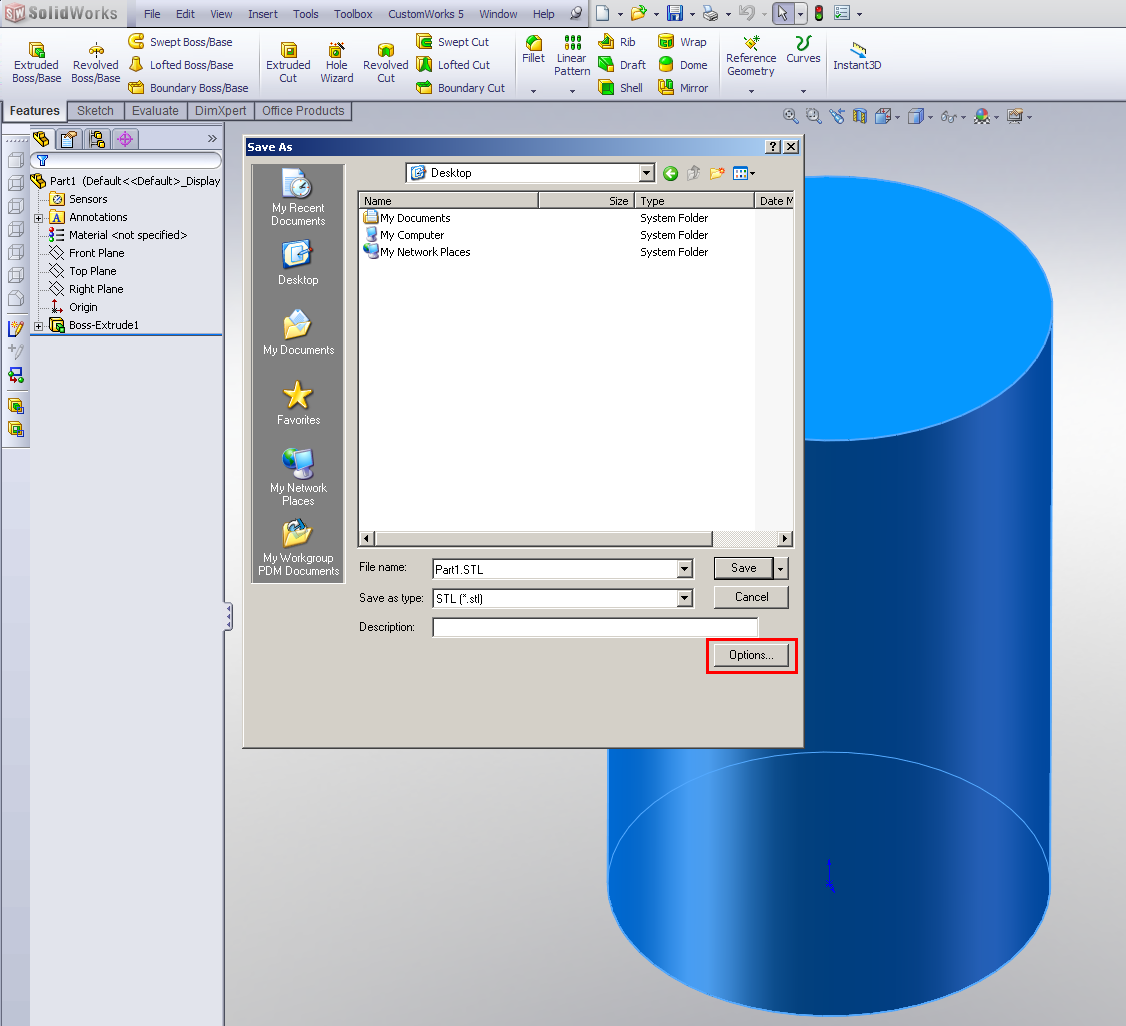Click the Cancel button
The width and height of the screenshot is (1126, 1026).
click(751, 597)
